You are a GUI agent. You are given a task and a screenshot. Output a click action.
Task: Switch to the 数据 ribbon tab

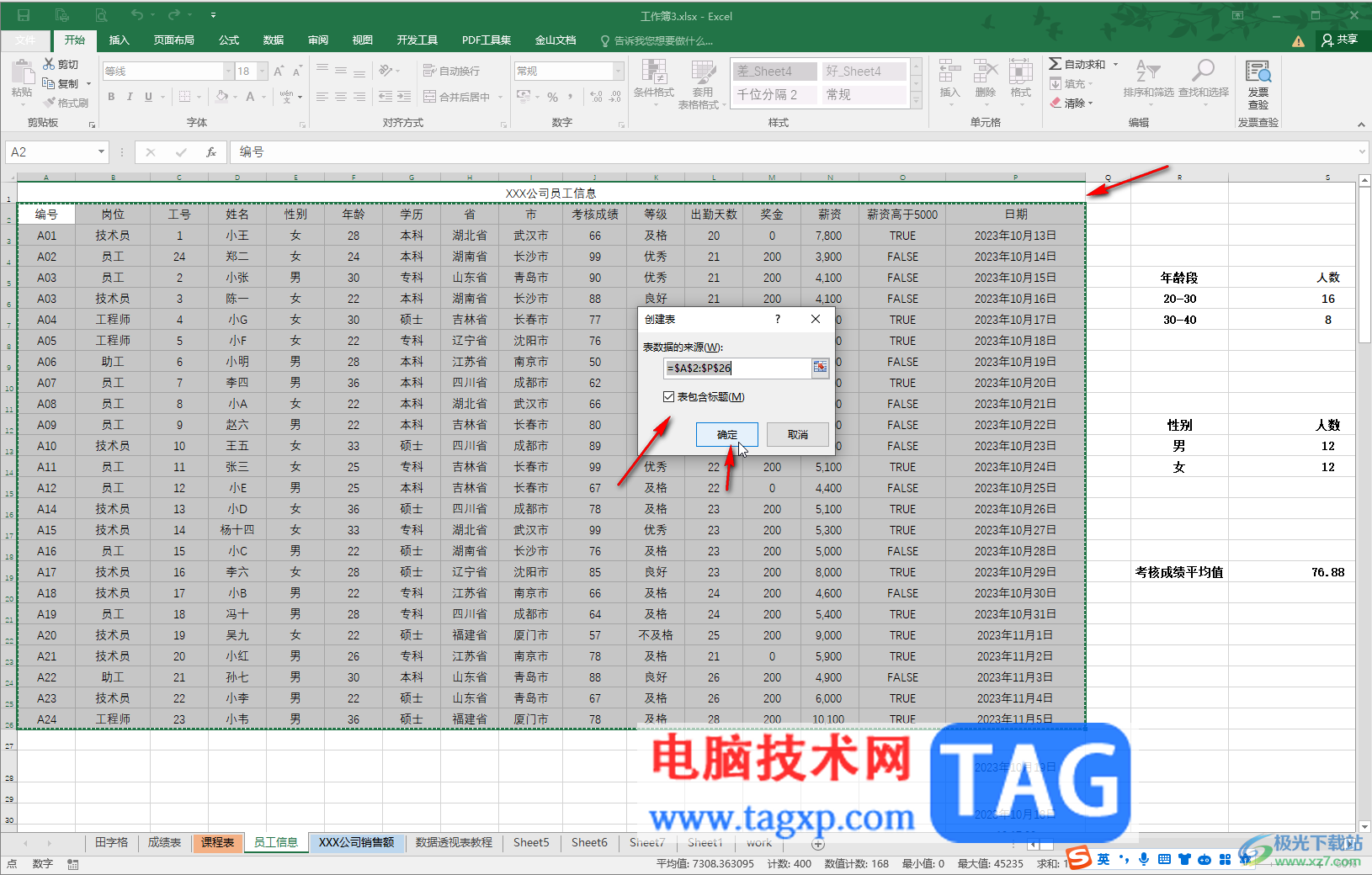274,40
